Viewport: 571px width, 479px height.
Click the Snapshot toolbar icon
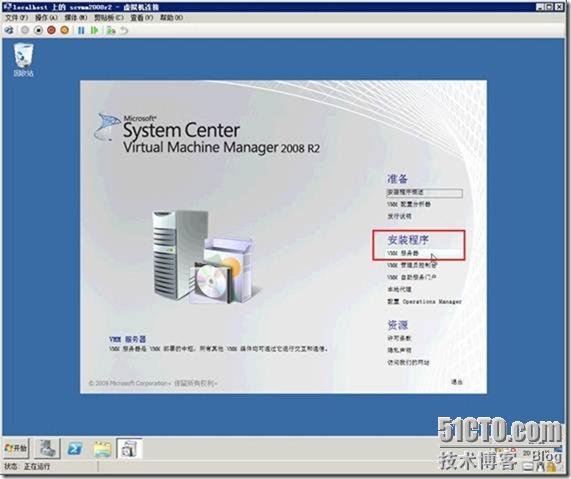coord(111,30)
